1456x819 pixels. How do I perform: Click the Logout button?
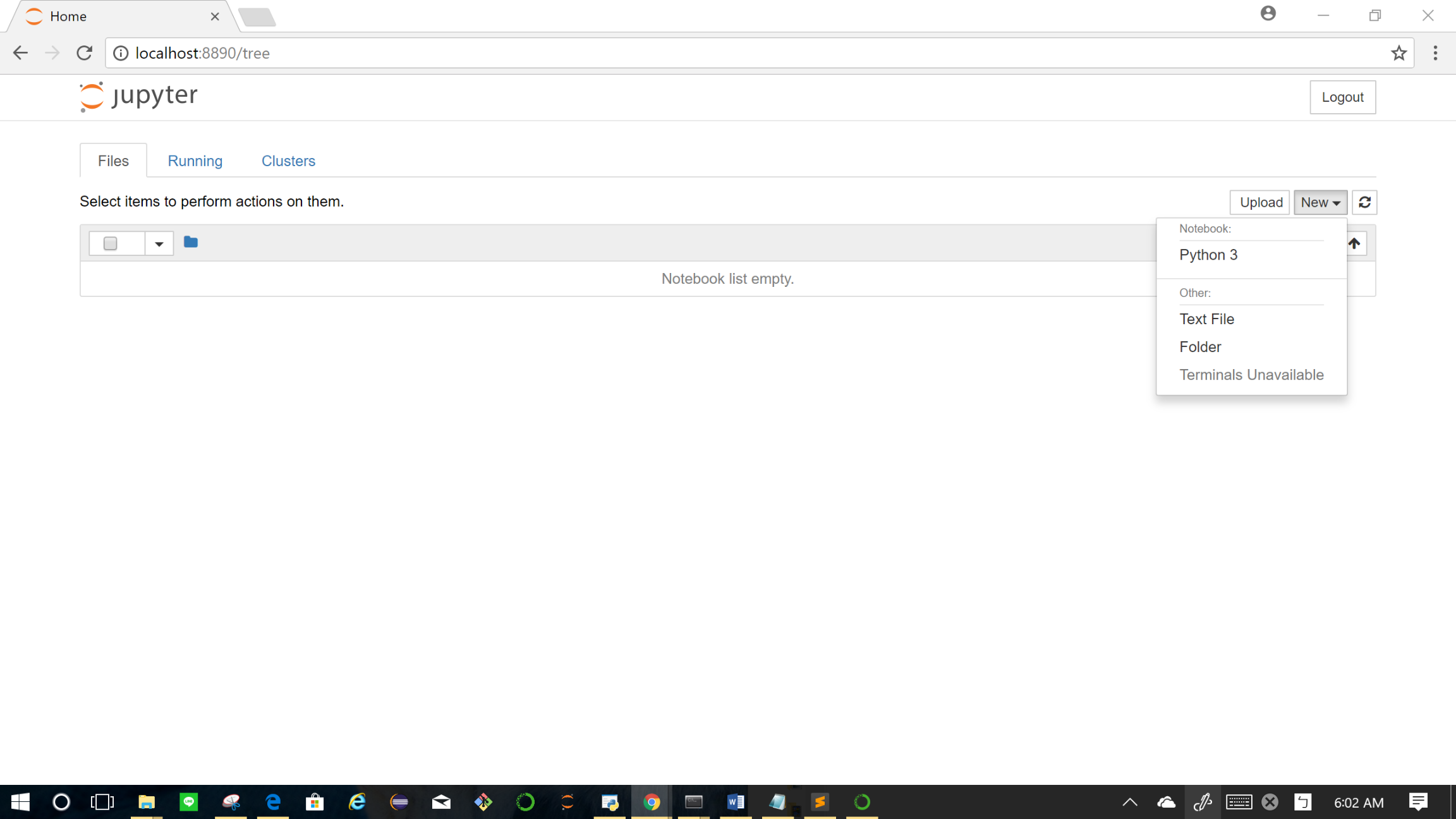[x=1342, y=97]
